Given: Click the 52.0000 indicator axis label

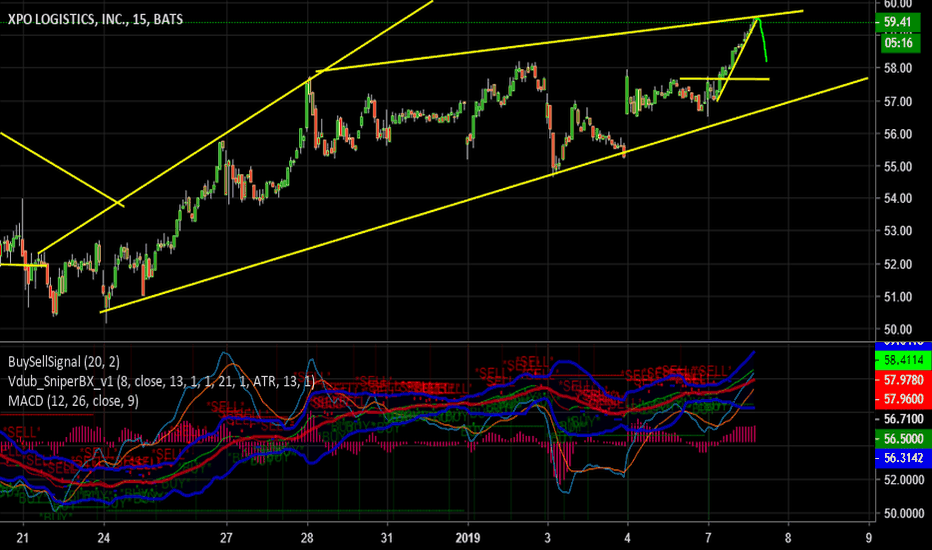Looking at the screenshot, I should (903, 479).
